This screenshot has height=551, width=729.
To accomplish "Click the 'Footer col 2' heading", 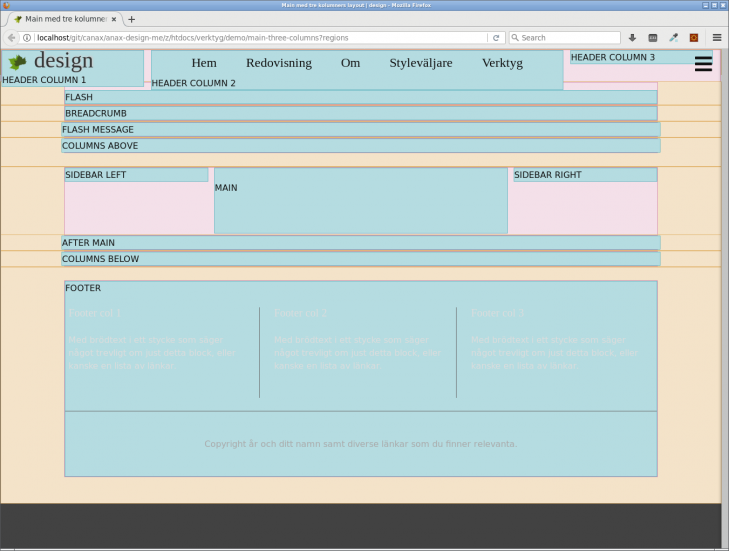I will (x=301, y=313).
